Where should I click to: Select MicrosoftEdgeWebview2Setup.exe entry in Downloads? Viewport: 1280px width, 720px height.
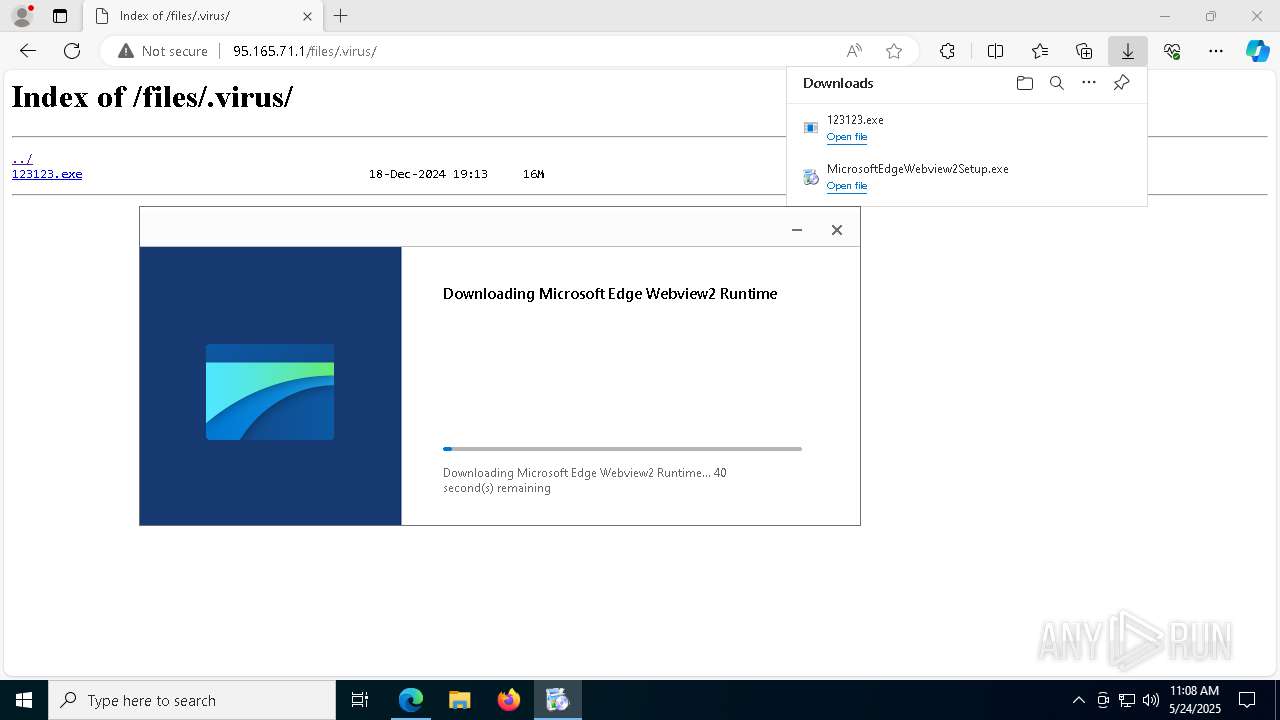click(x=966, y=177)
